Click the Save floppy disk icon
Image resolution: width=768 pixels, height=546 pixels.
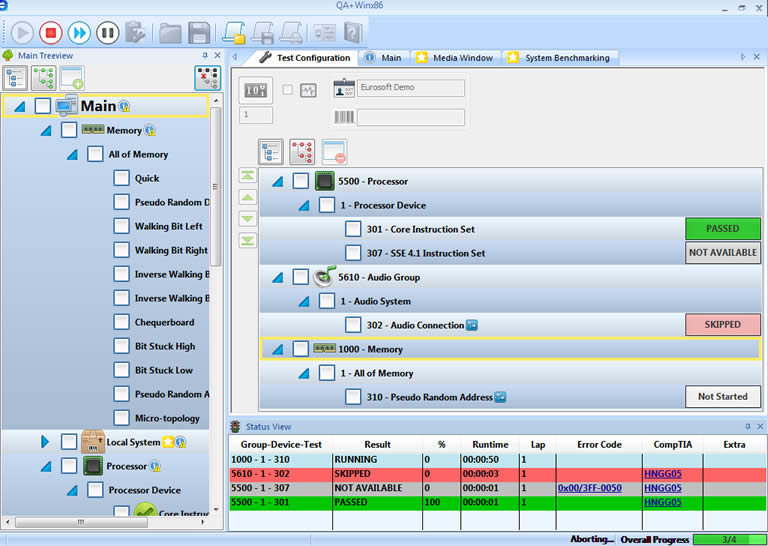pyautogui.click(x=200, y=32)
